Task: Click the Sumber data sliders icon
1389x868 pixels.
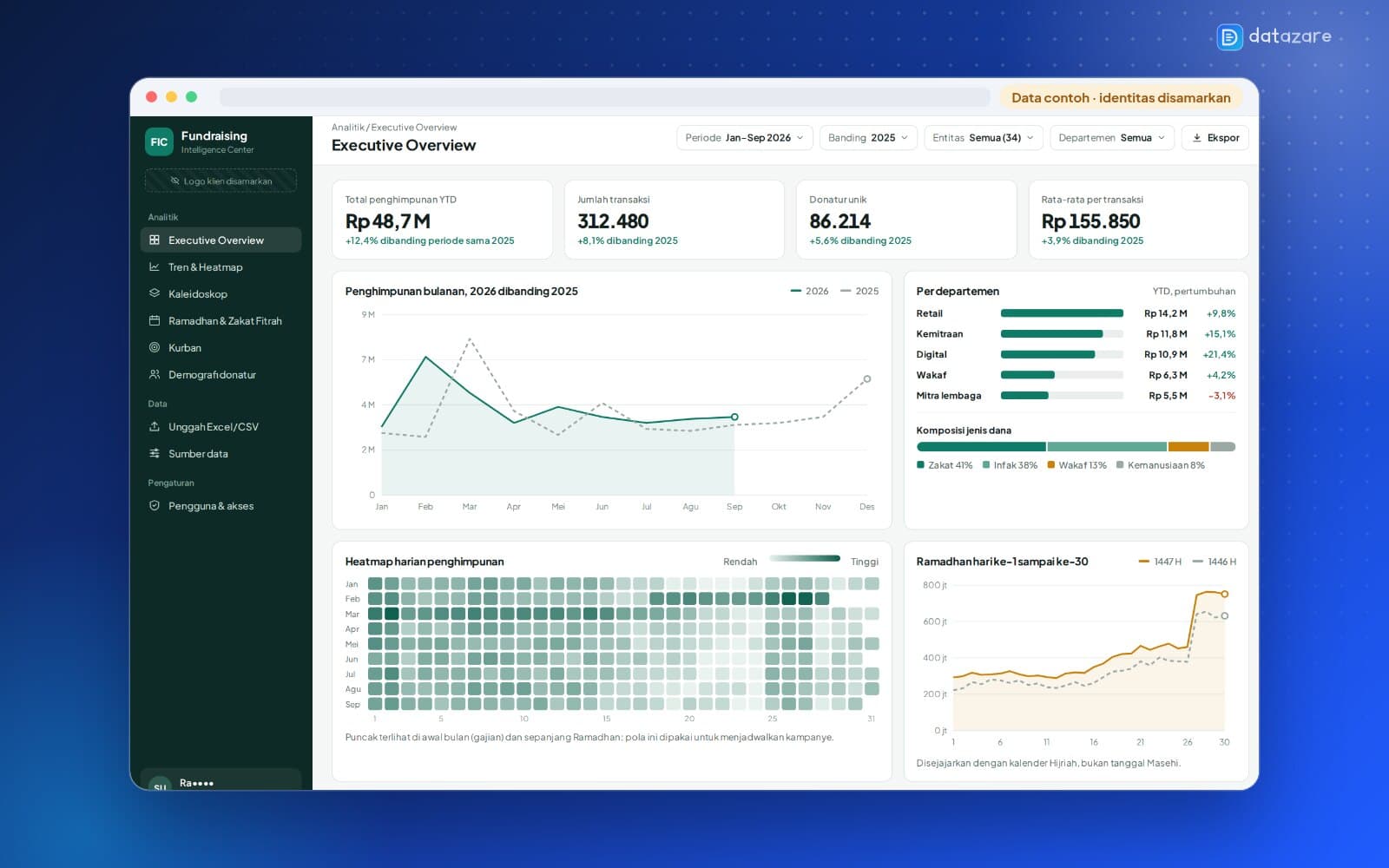Action: (155, 453)
